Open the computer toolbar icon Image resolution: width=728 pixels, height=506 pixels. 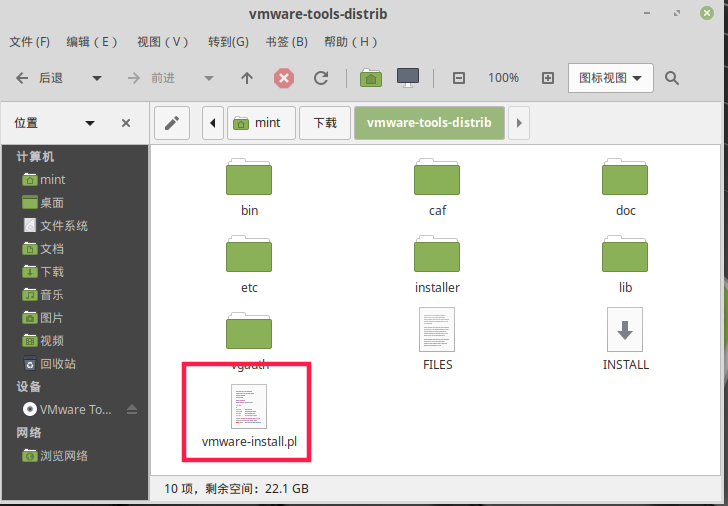pyautogui.click(x=408, y=78)
